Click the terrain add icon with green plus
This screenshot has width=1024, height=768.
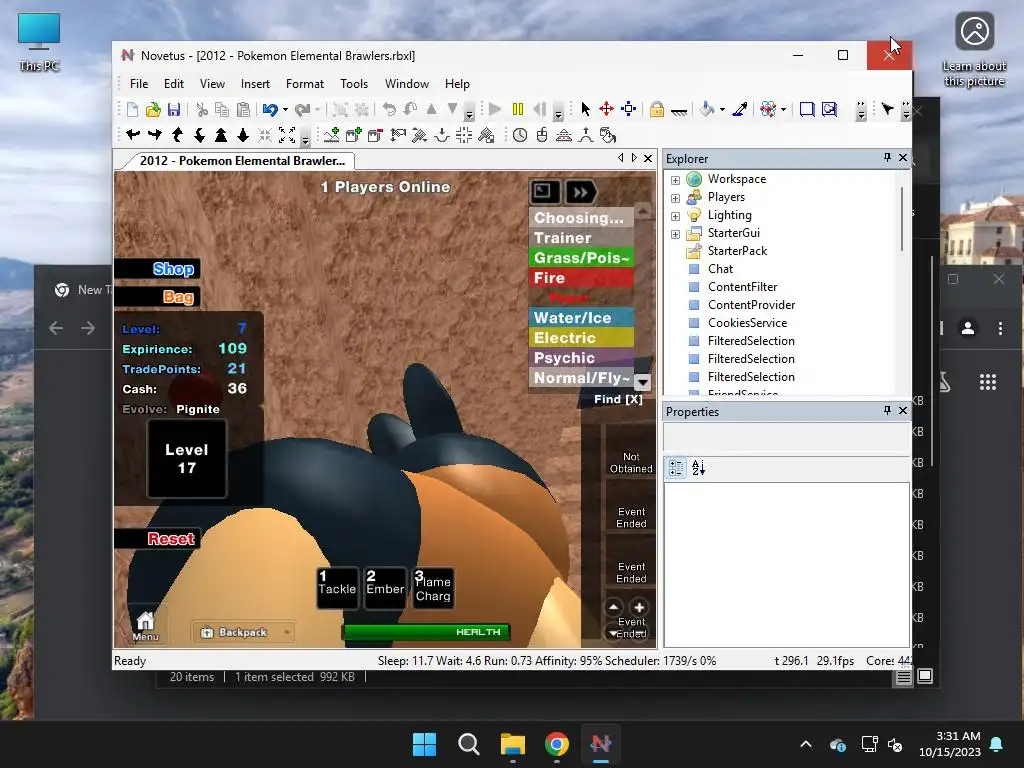tap(332, 135)
